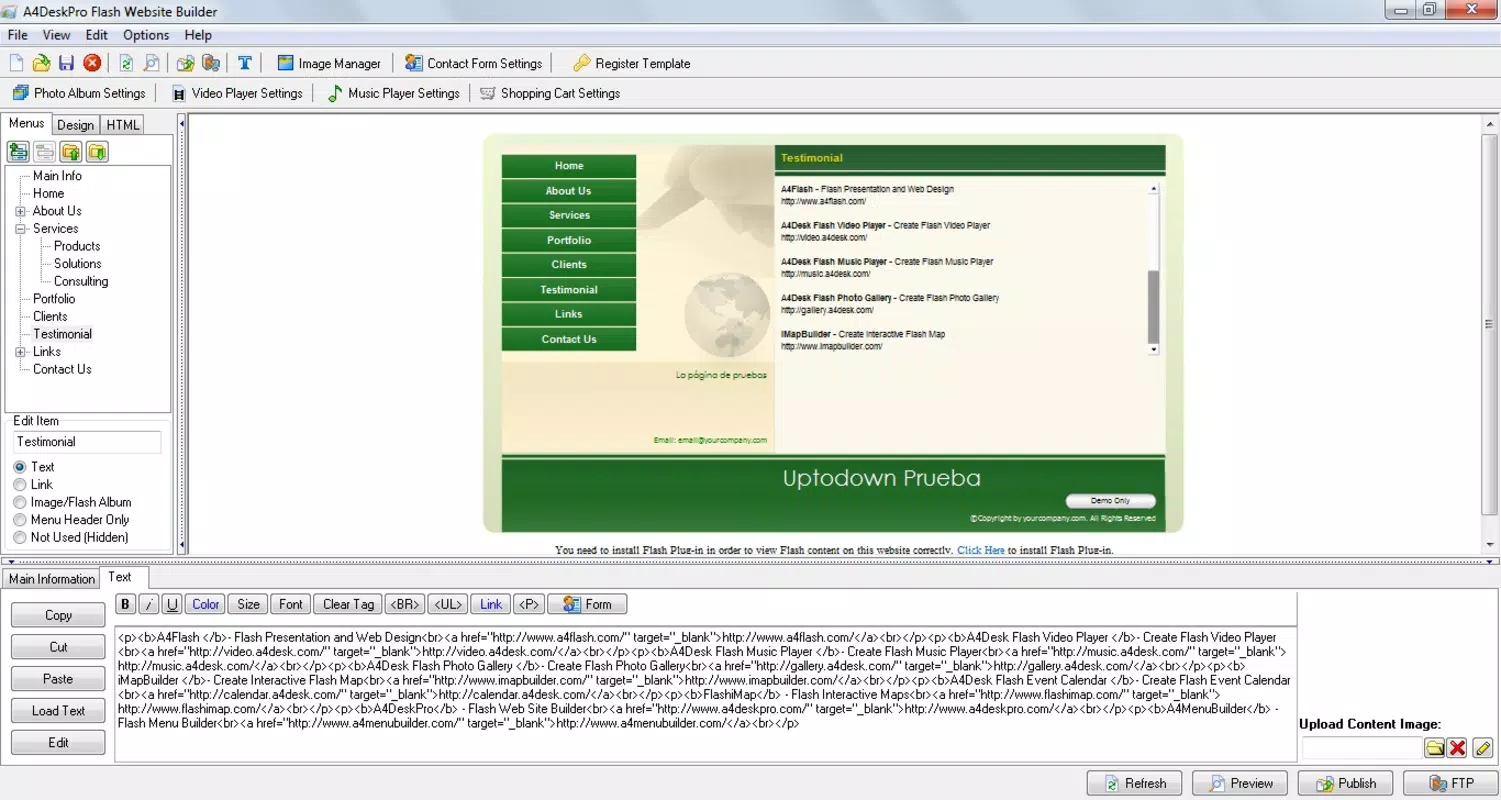
Task: Open Music Player Settings
Action: pos(394,93)
